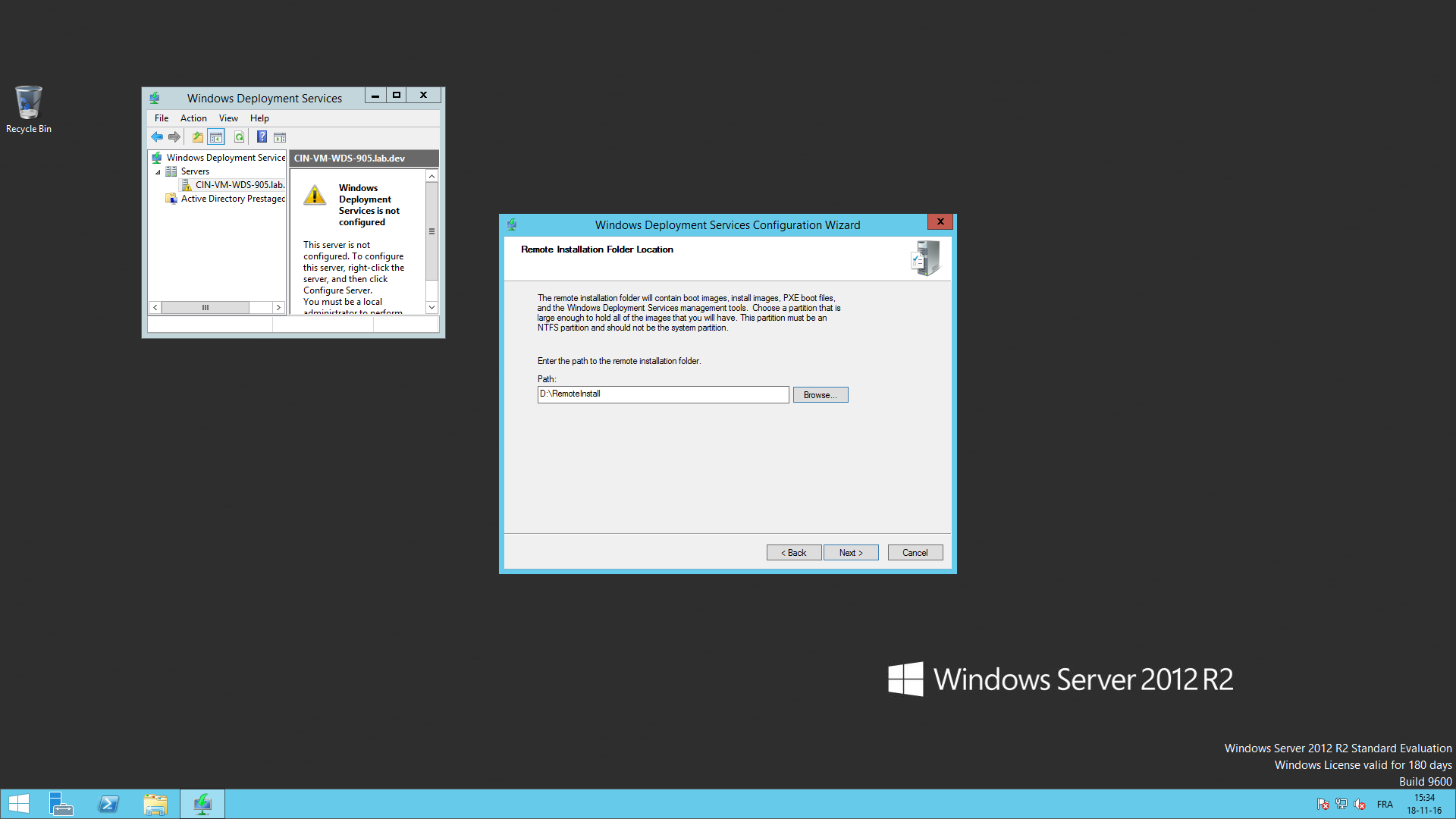The image size is (1456, 819).
Task: Click the Cancel wizard button
Action: (915, 553)
